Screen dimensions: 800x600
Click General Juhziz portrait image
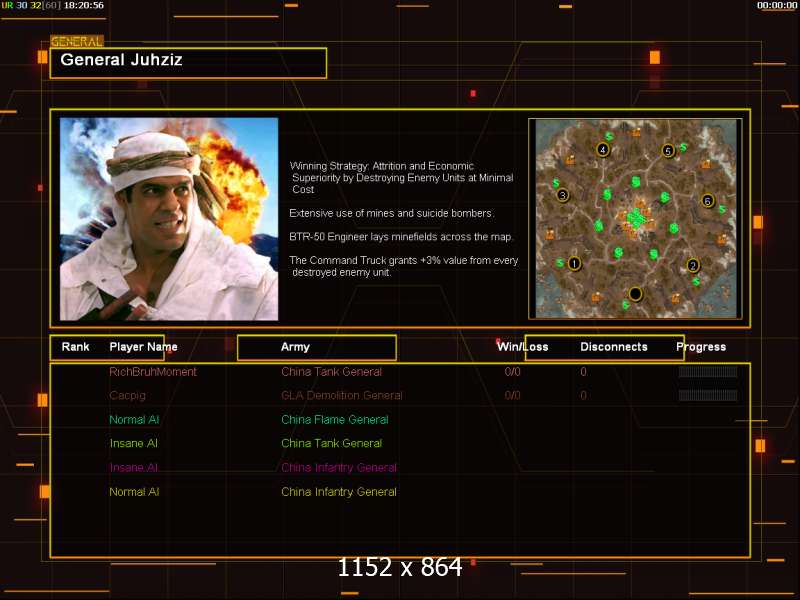169,219
